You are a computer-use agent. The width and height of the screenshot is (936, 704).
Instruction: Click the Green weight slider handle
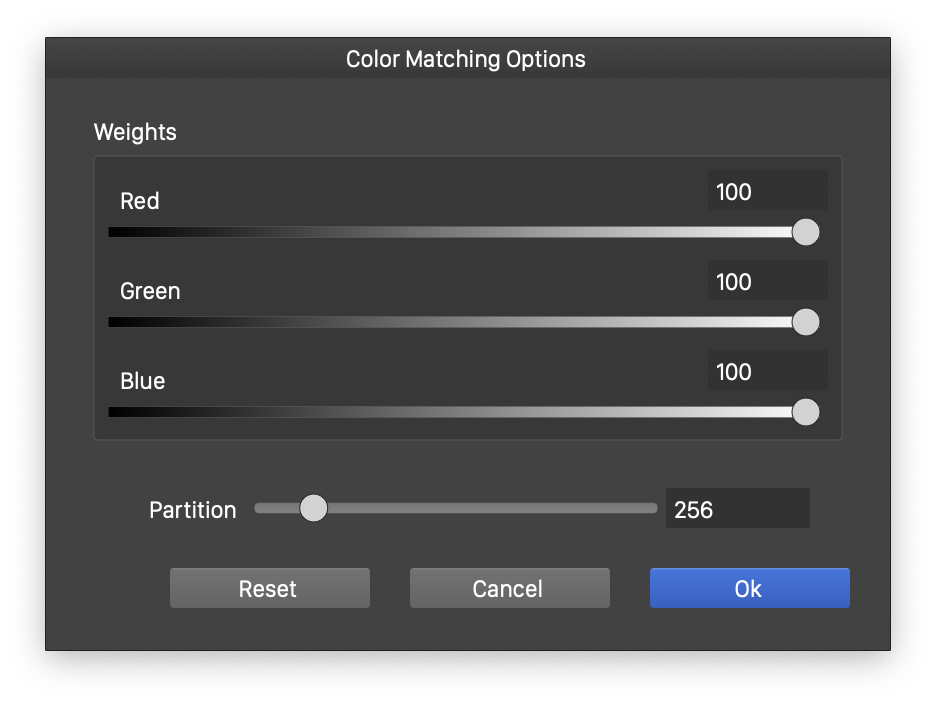pos(805,322)
